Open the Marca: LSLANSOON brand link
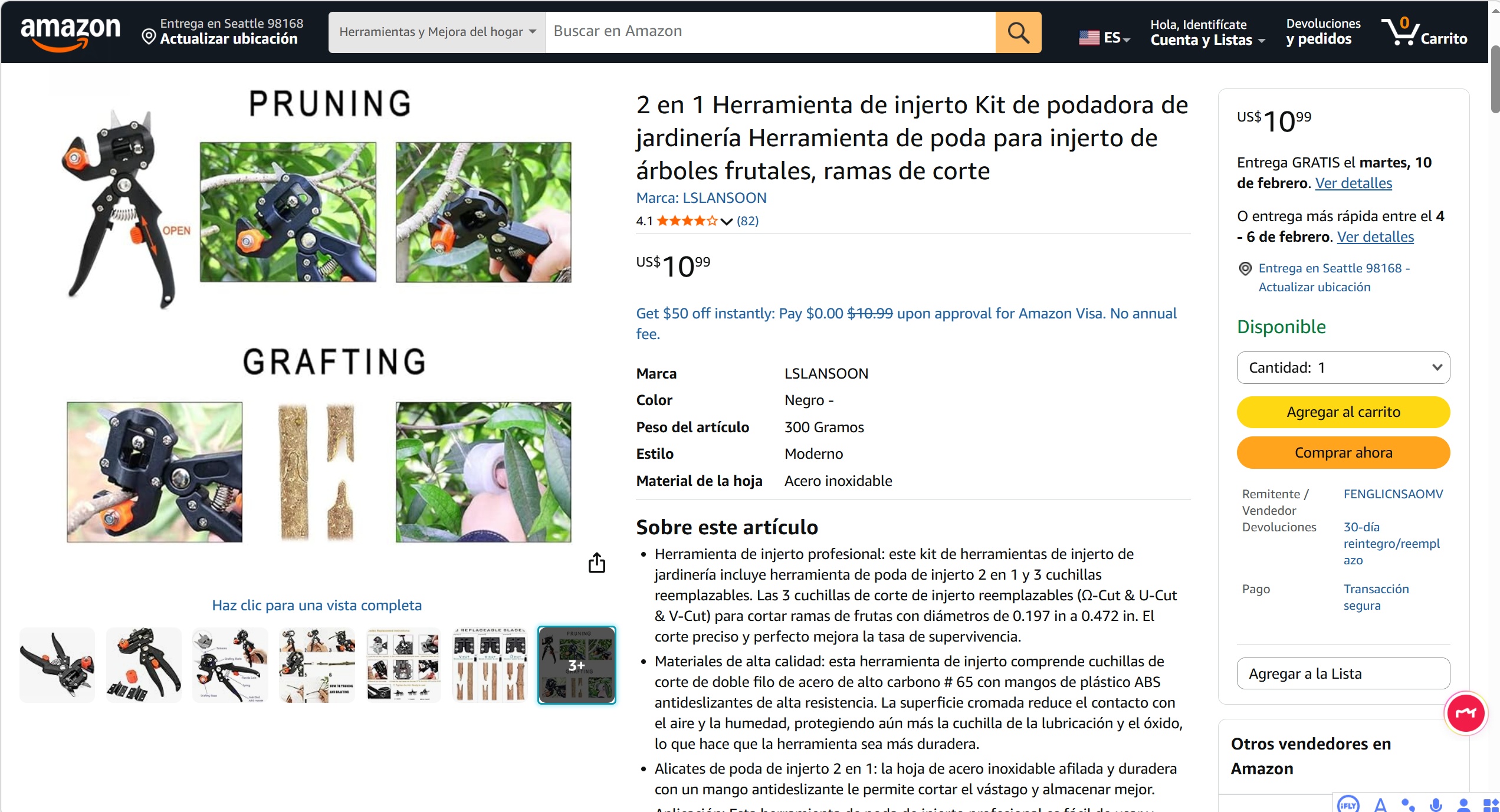The image size is (1500, 812). point(701,198)
